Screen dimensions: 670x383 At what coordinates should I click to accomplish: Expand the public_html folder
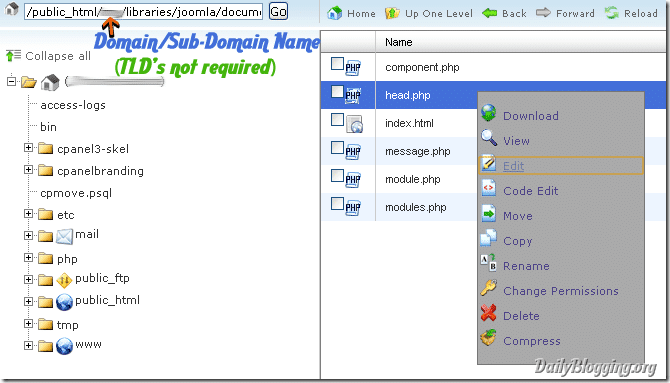(28, 301)
